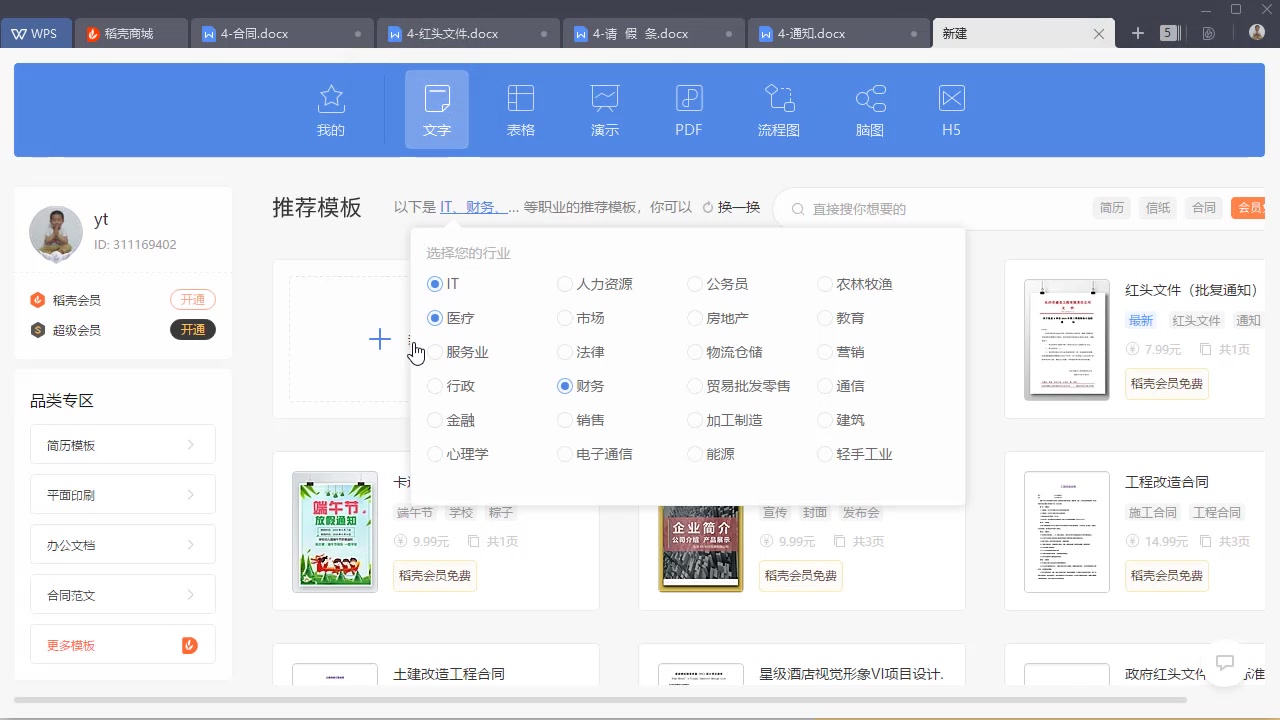Click the new tab plus icon
Image resolution: width=1280 pixels, height=720 pixels.
pos(1138,33)
